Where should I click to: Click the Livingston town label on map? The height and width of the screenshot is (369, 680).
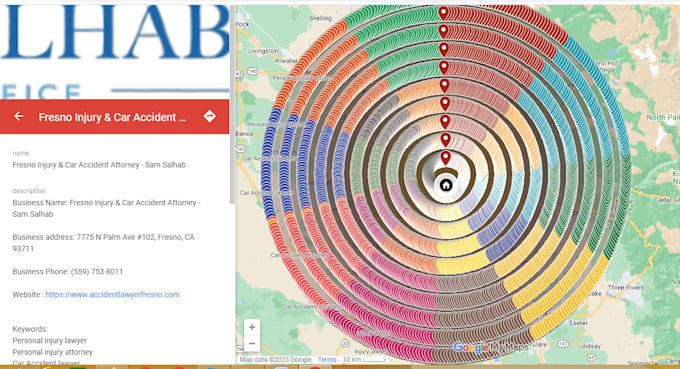[263, 51]
